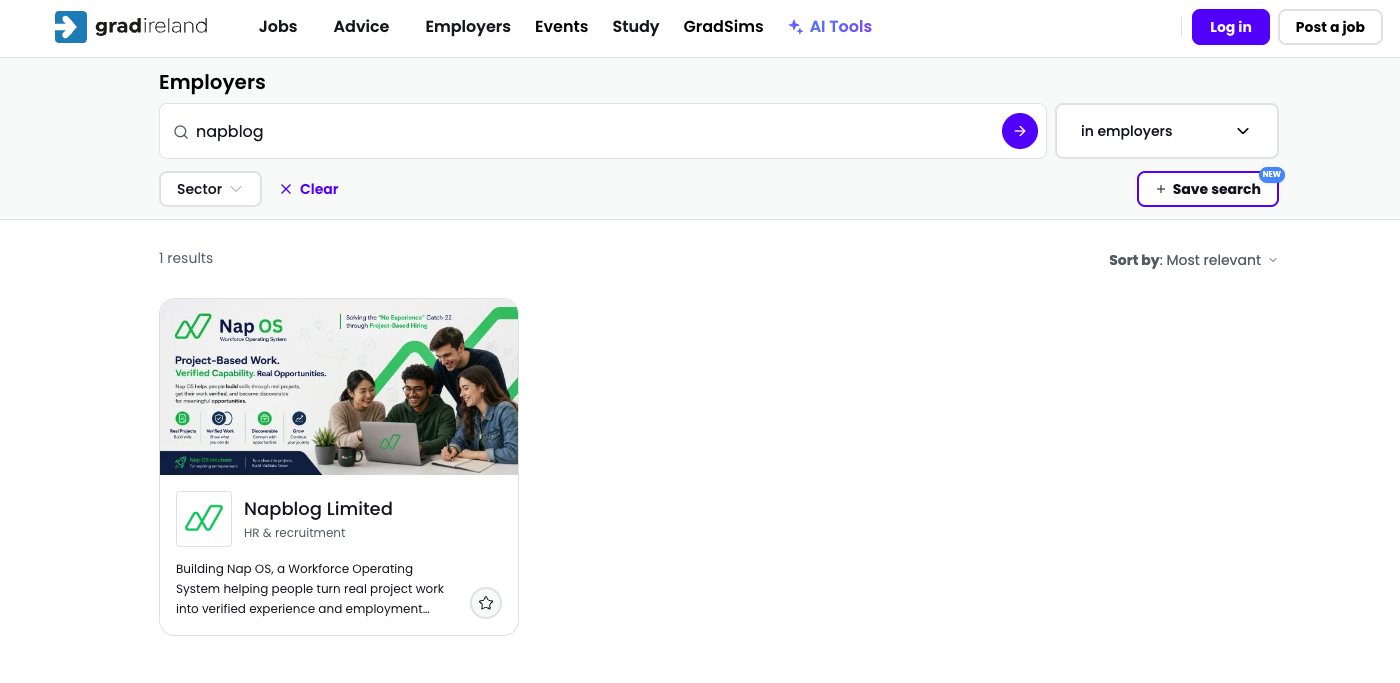Open the Nap OS banner image
This screenshot has width=1400, height=683.
point(339,387)
